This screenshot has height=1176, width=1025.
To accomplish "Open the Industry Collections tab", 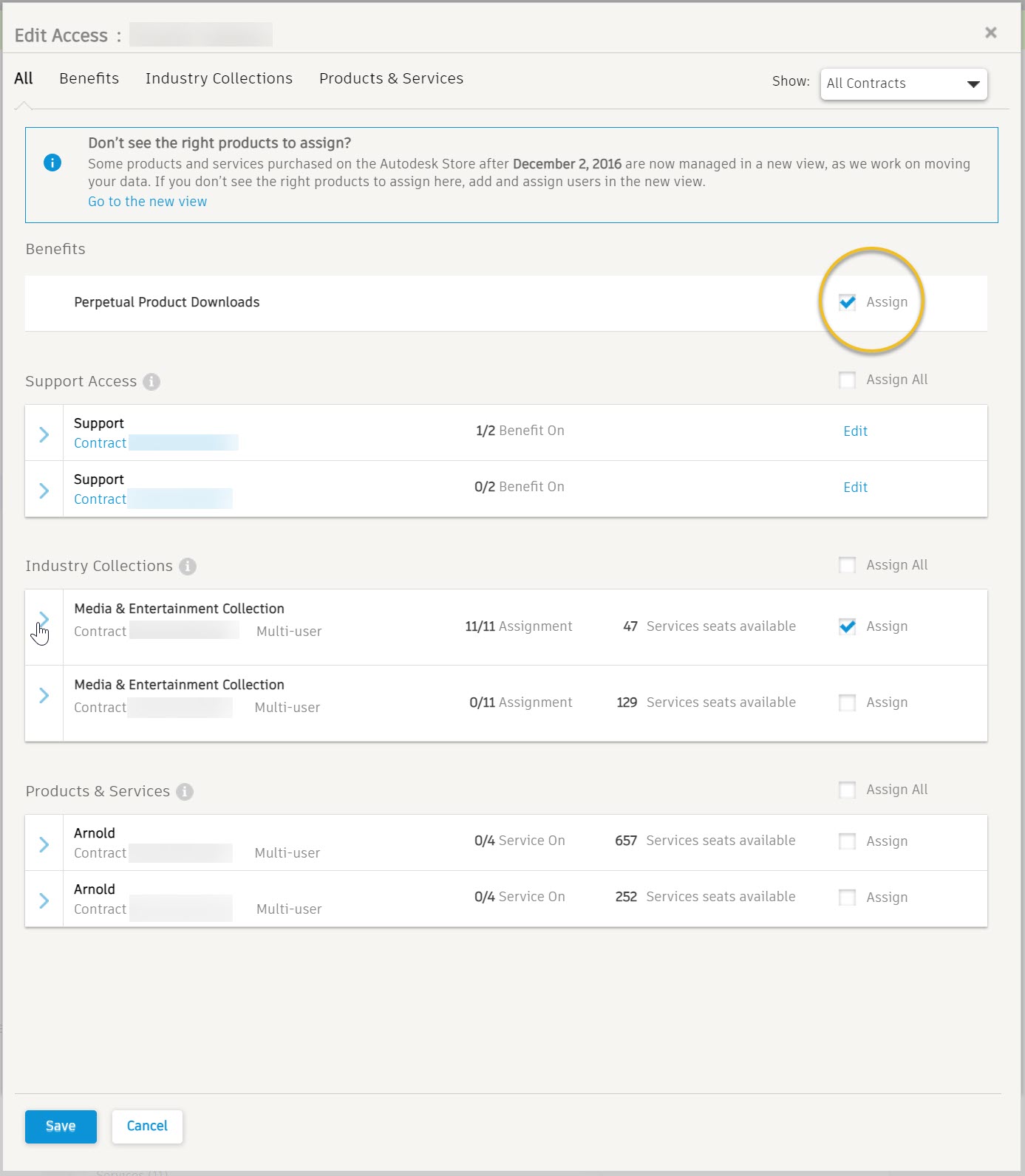I will tap(219, 78).
